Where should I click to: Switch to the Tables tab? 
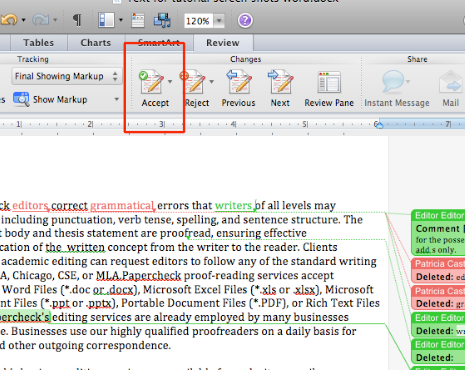pos(38,43)
